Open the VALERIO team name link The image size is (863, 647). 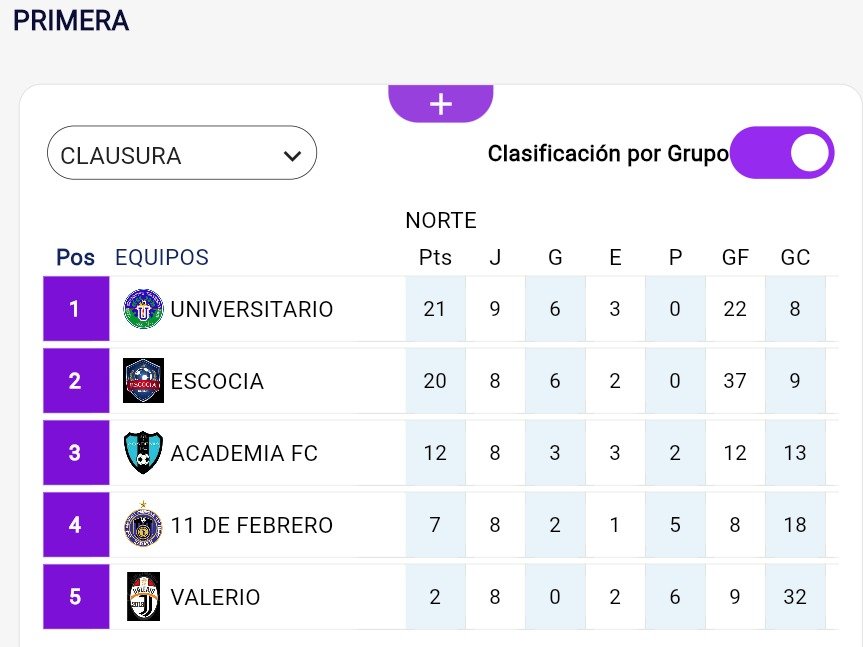(x=215, y=597)
